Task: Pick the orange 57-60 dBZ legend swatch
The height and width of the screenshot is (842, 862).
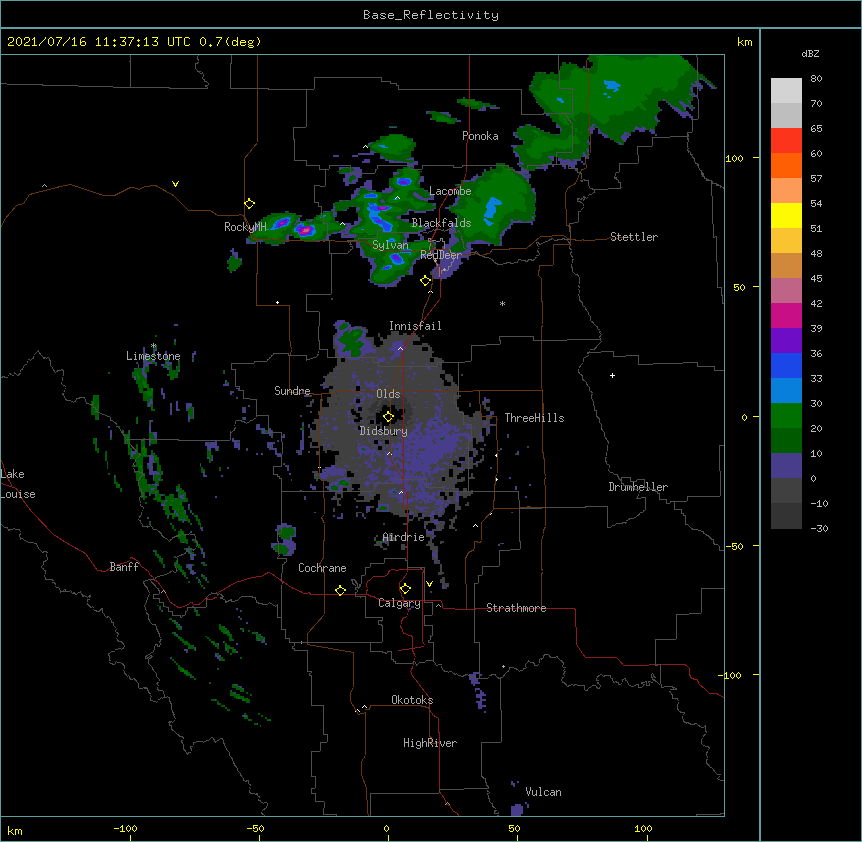Action: (x=786, y=165)
